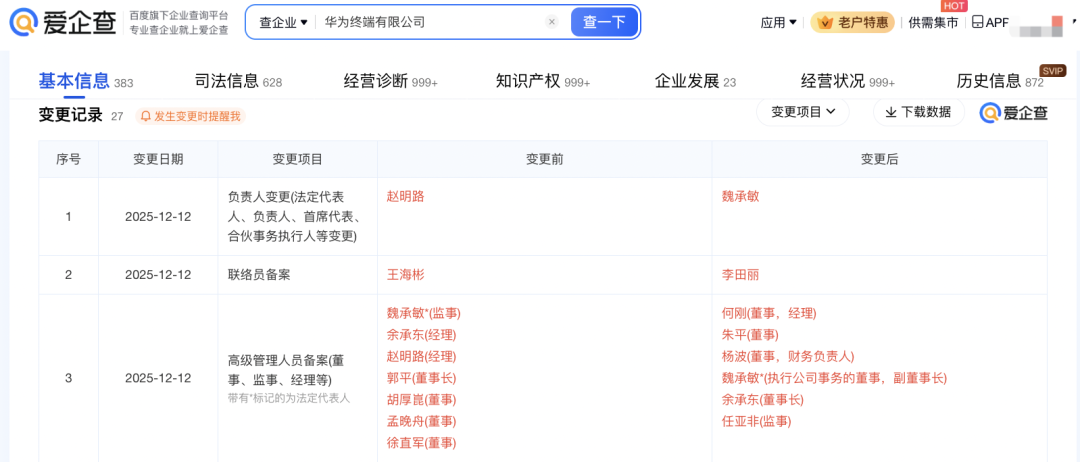Clear the search box with the X icon

552,22
